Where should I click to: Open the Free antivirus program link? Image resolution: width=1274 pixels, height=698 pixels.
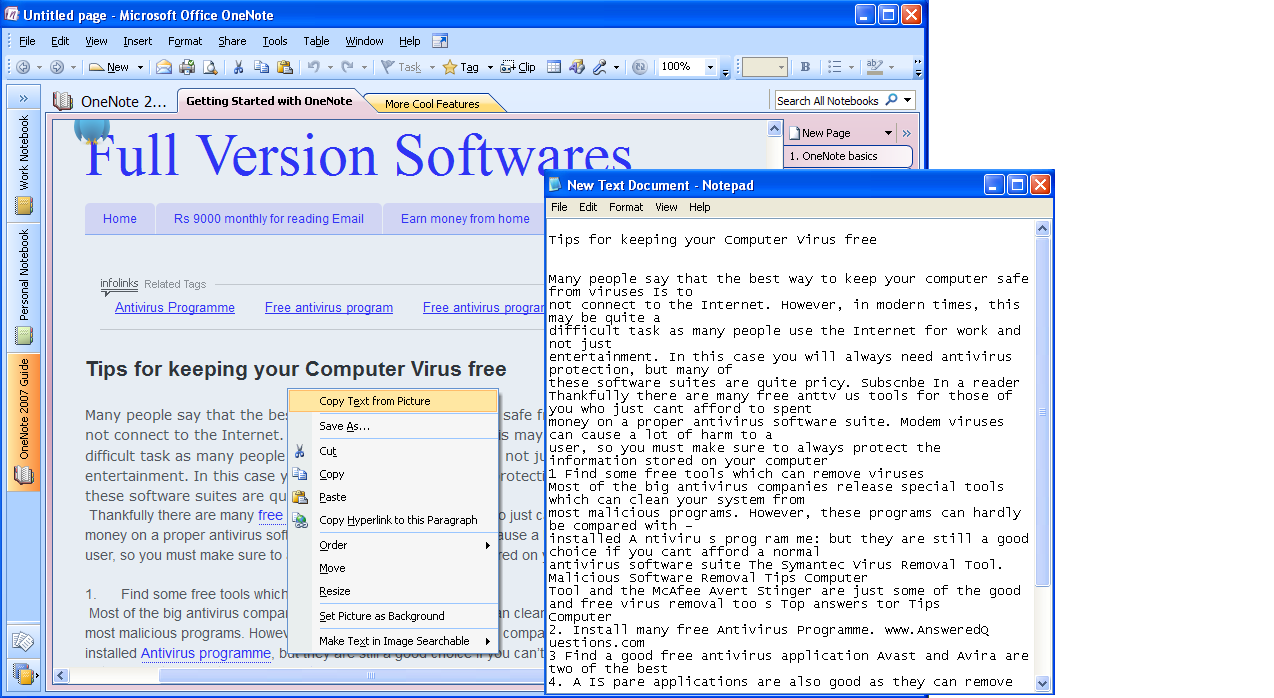(328, 307)
